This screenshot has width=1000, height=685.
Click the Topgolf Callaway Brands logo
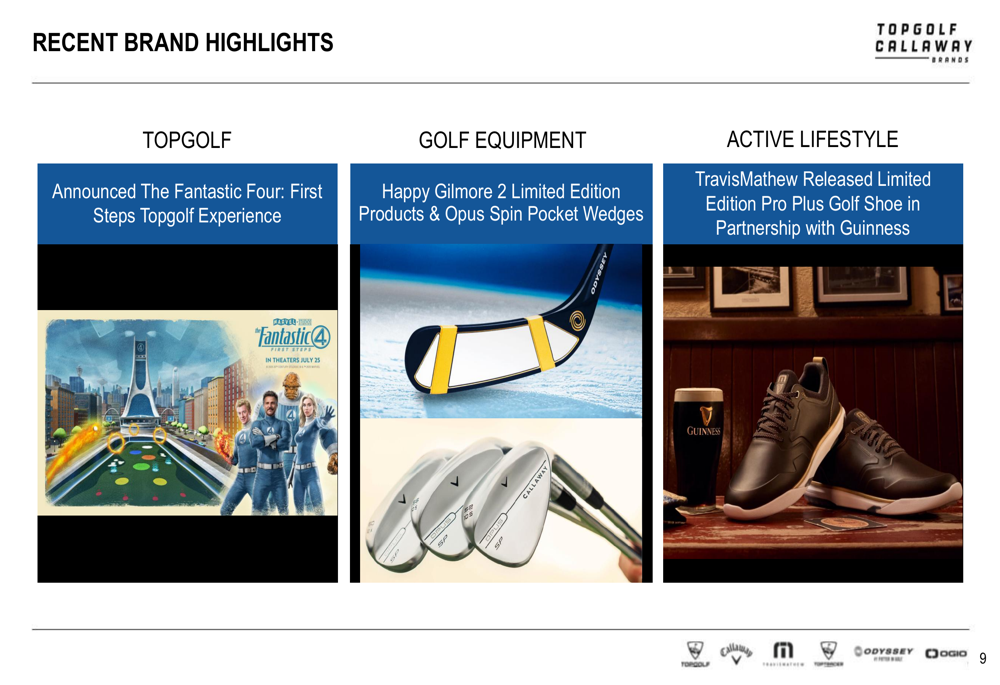[923, 43]
